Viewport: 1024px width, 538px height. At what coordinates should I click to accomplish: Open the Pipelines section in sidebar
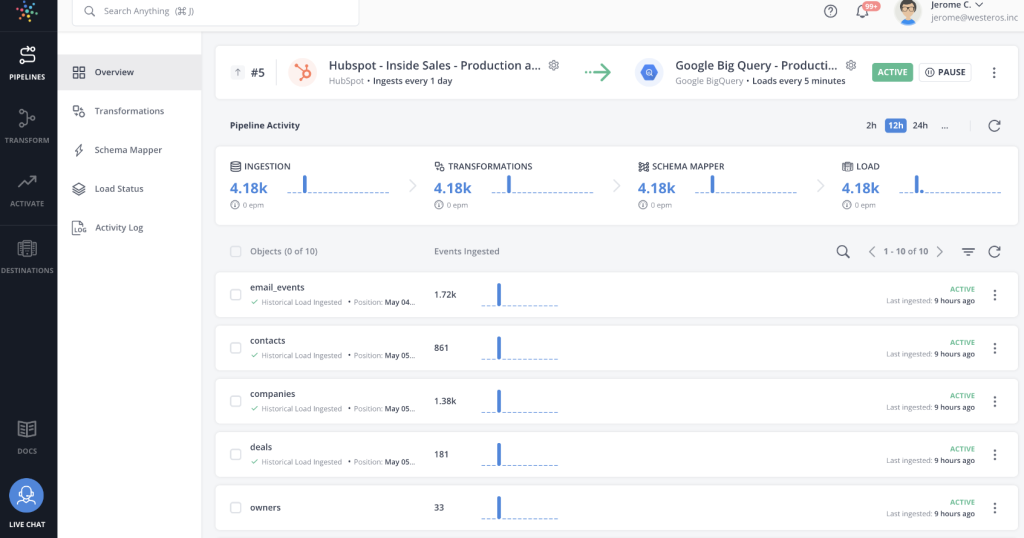27,63
